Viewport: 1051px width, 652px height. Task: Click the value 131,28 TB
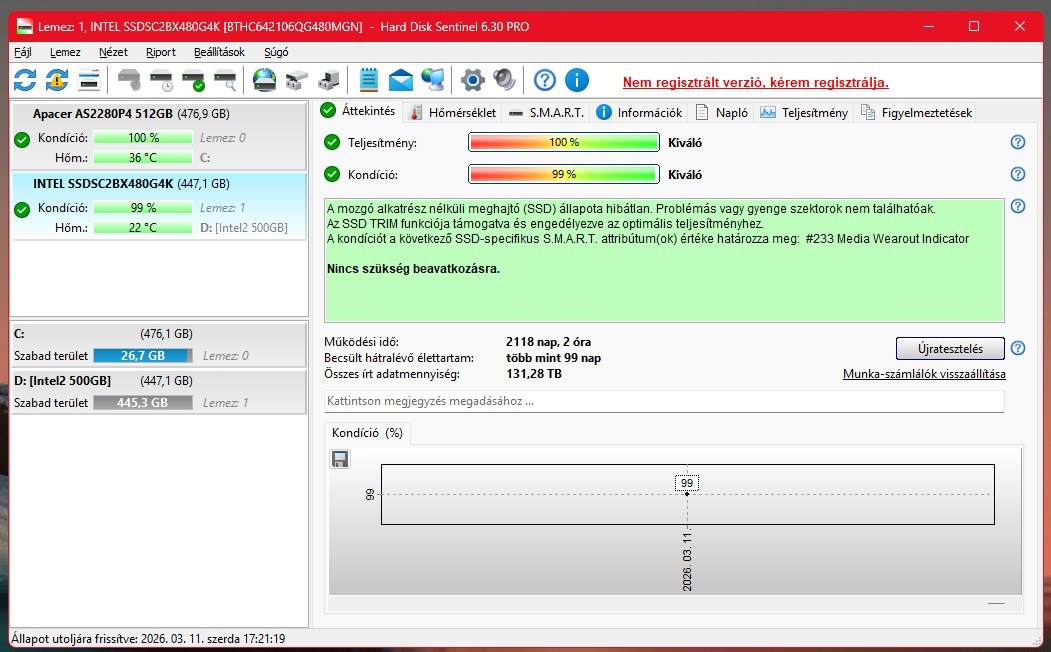pyautogui.click(x=534, y=374)
